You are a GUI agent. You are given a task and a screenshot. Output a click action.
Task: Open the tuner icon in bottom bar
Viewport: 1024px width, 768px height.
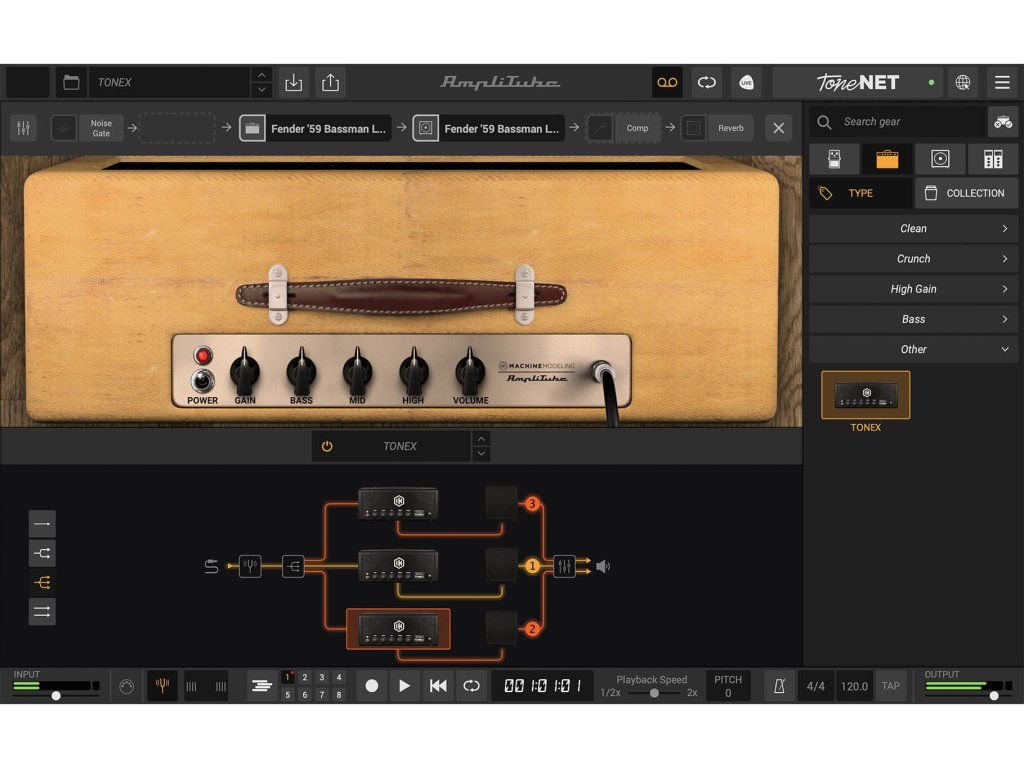(x=163, y=686)
